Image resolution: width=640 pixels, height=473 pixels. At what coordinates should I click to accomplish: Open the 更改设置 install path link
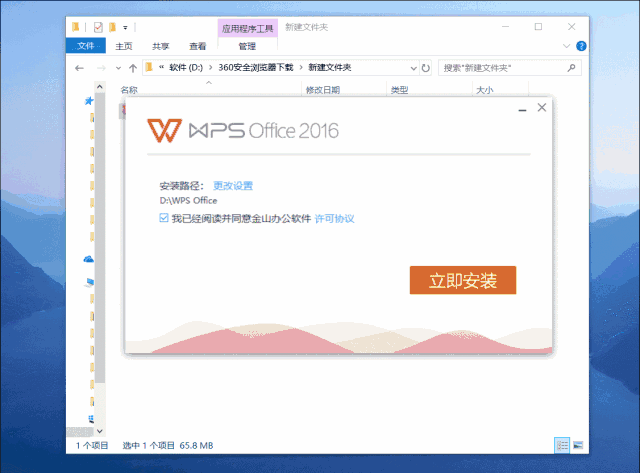pos(233,186)
